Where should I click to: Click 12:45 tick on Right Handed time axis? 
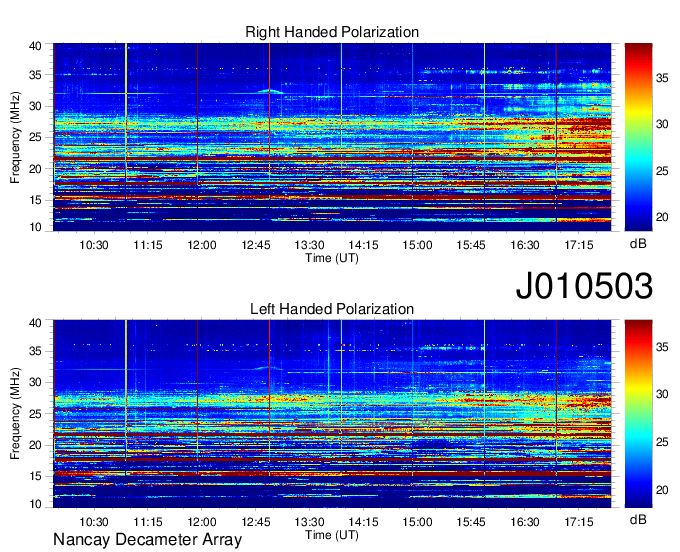pyautogui.click(x=256, y=245)
